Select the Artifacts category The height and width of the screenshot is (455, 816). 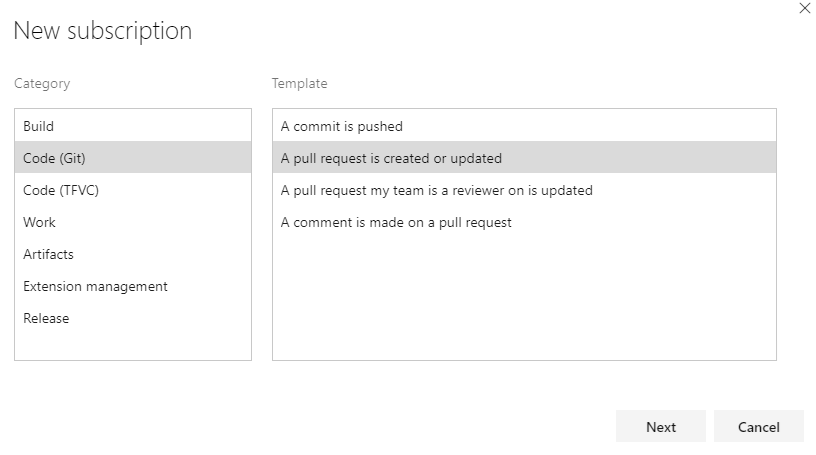tap(49, 254)
